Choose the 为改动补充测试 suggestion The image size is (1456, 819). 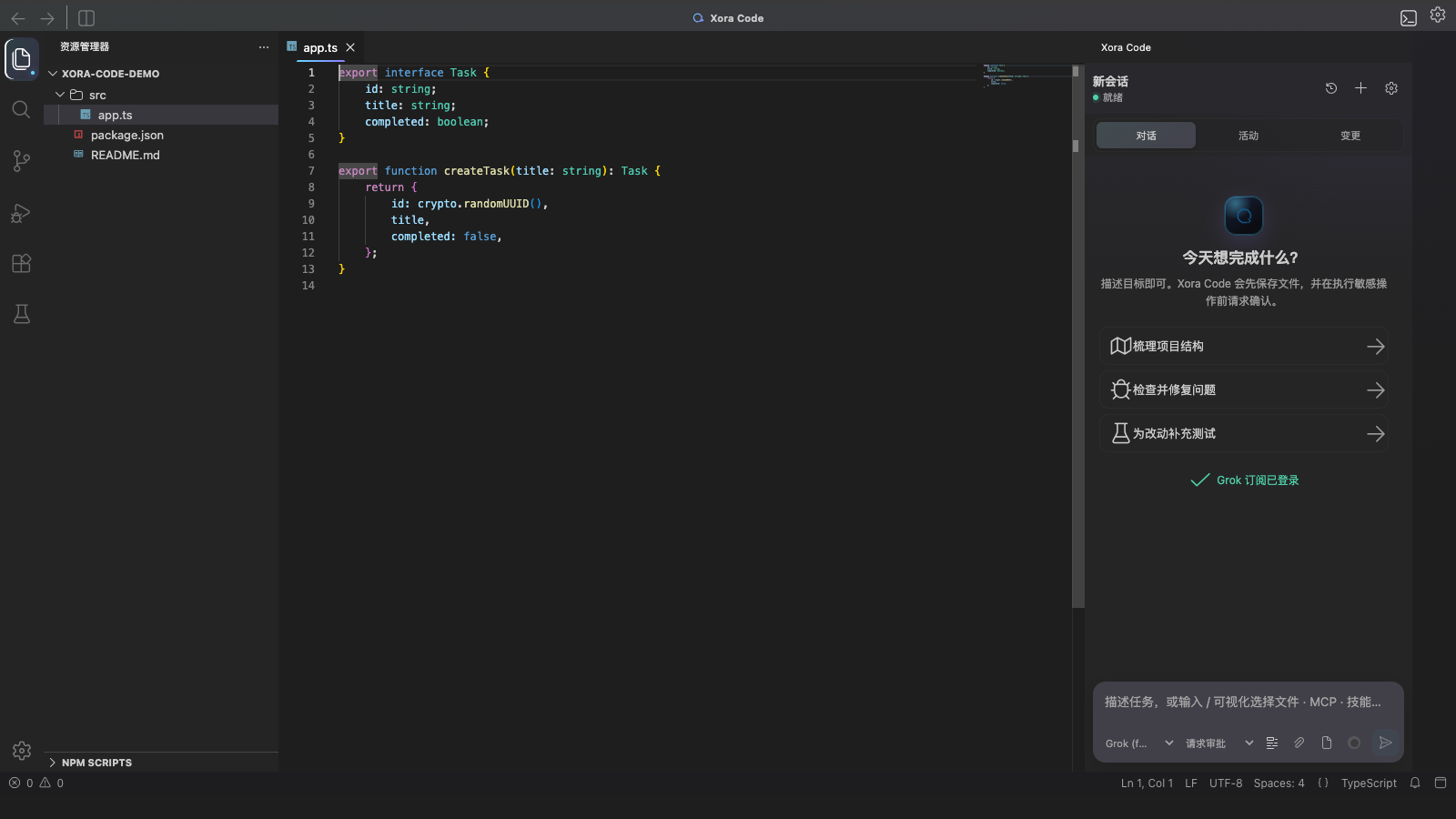click(x=1244, y=433)
